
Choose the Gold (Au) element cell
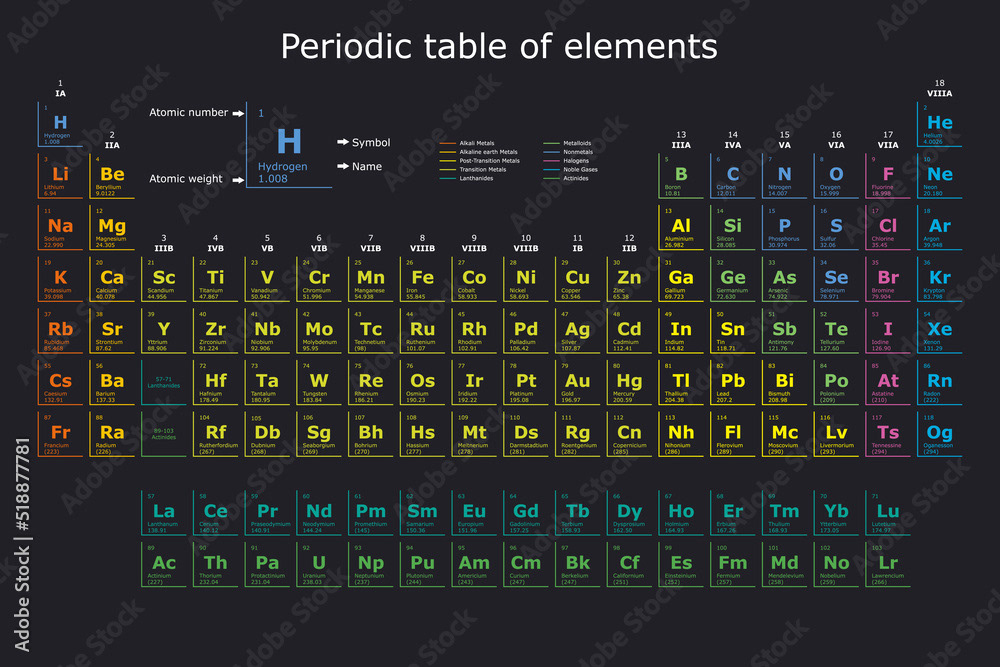pos(578,383)
